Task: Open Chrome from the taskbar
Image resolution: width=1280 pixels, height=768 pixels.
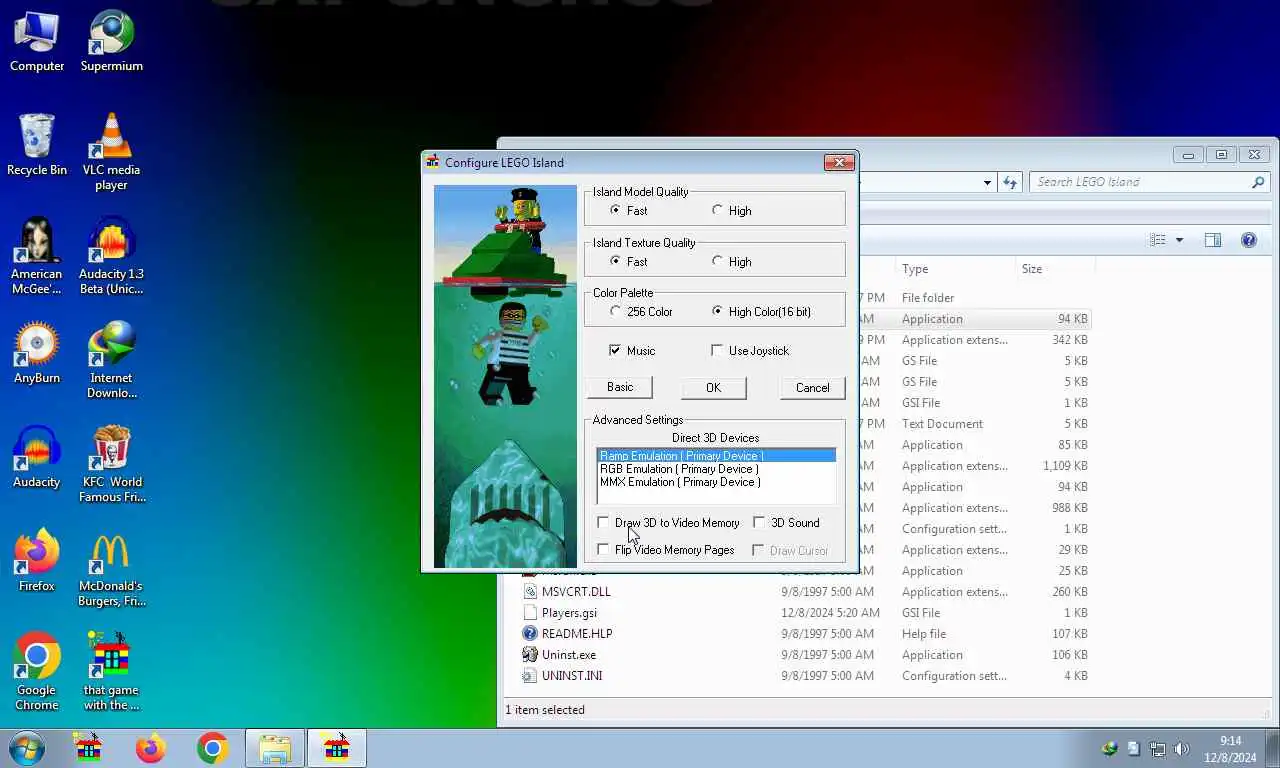Action: [x=212, y=748]
